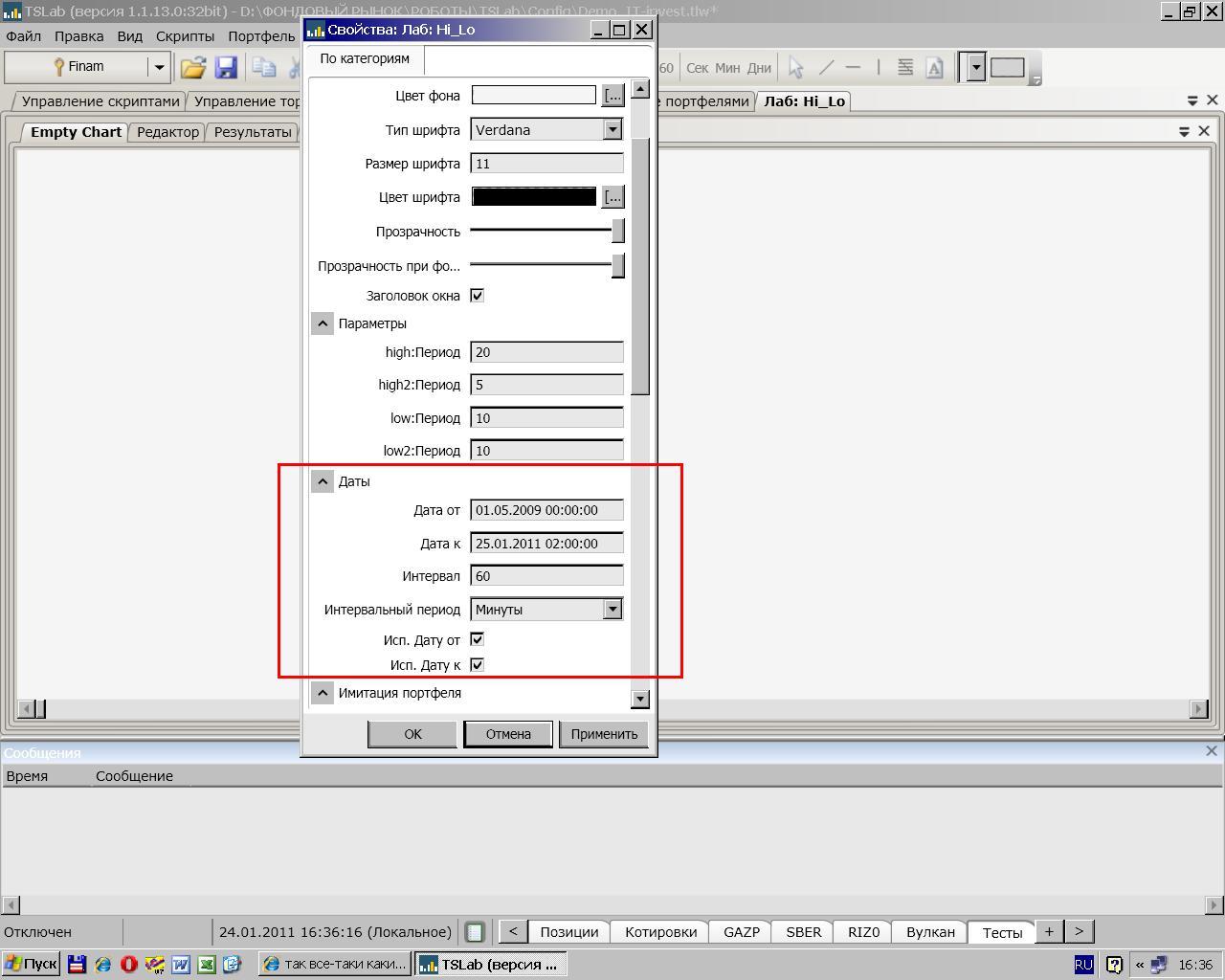Click the transparency slider handle

[618, 231]
